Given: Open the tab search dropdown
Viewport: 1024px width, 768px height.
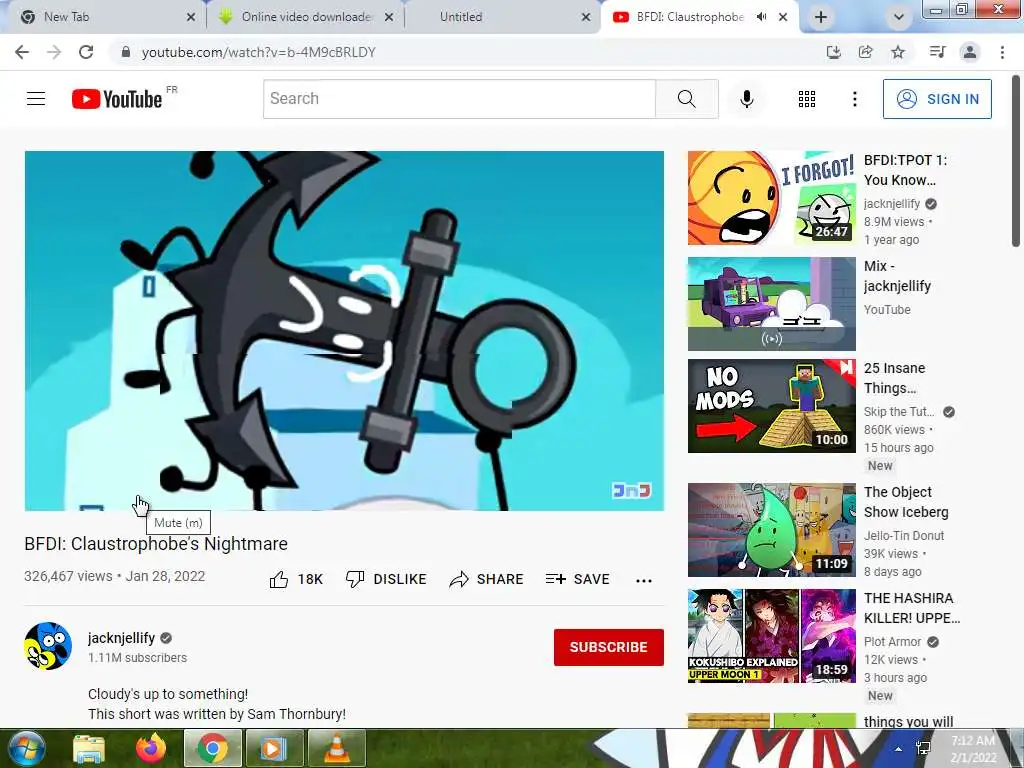Looking at the screenshot, I should coord(899,17).
